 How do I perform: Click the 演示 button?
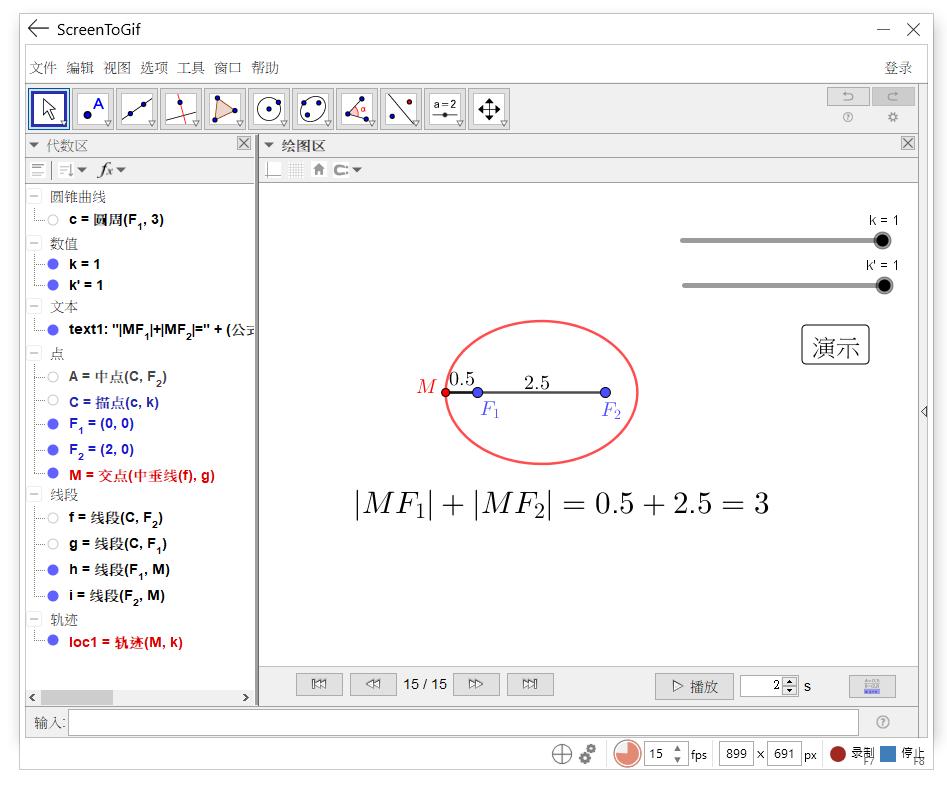(x=835, y=346)
